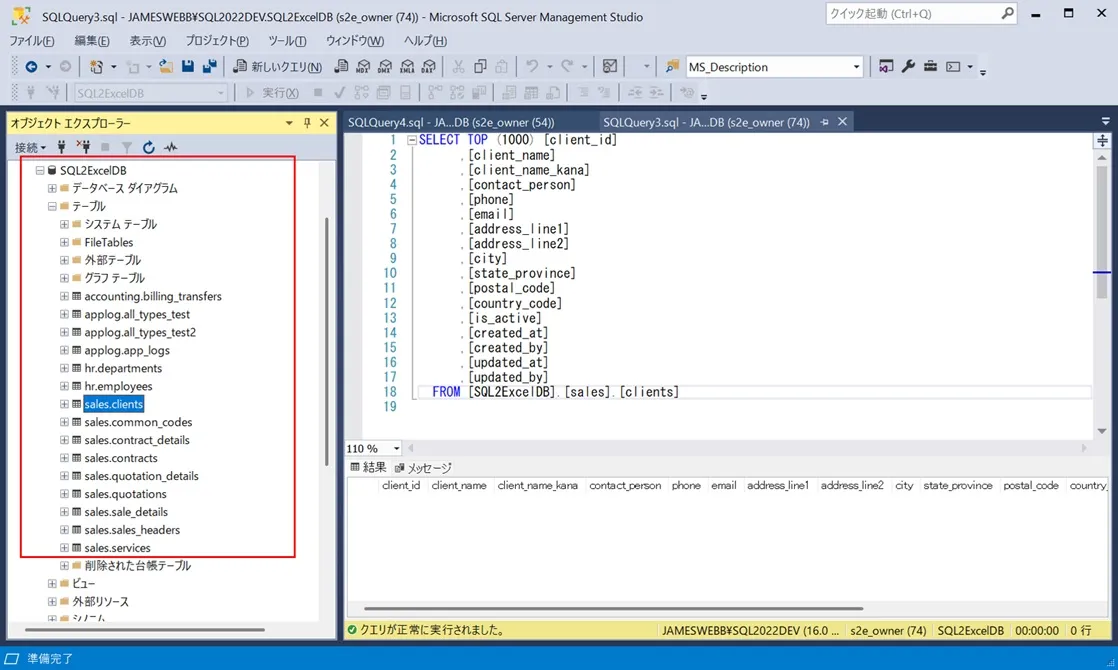Open the 接続 dropdown in Object Explorer
Screen dimensions: 1118x670
click(x=30, y=148)
